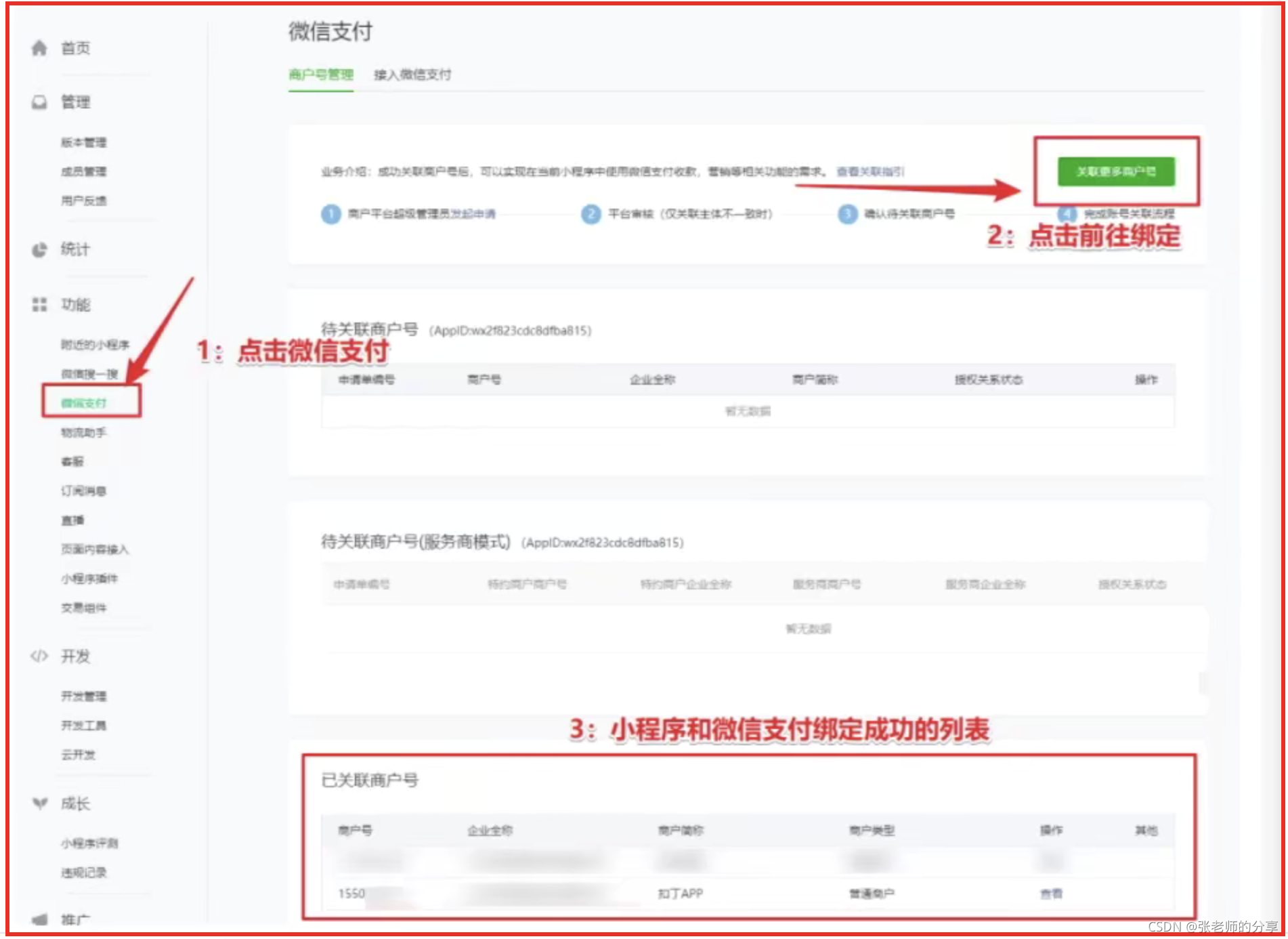
Task: Open 页面内容接入 menu item
Action: coord(95,549)
